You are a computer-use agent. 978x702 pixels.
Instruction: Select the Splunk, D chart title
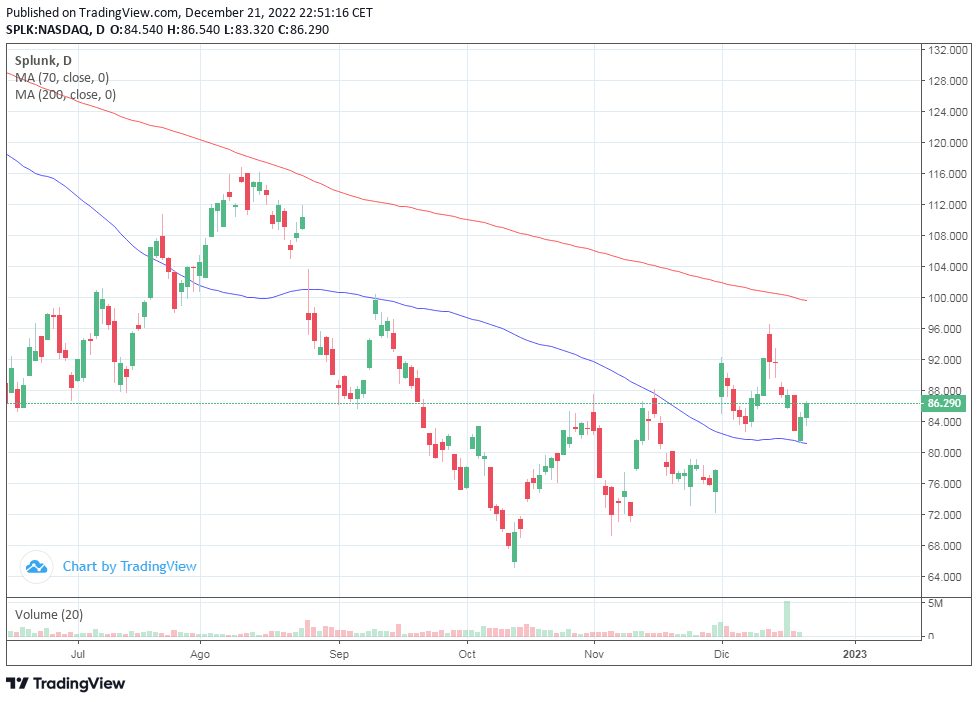click(x=43, y=61)
